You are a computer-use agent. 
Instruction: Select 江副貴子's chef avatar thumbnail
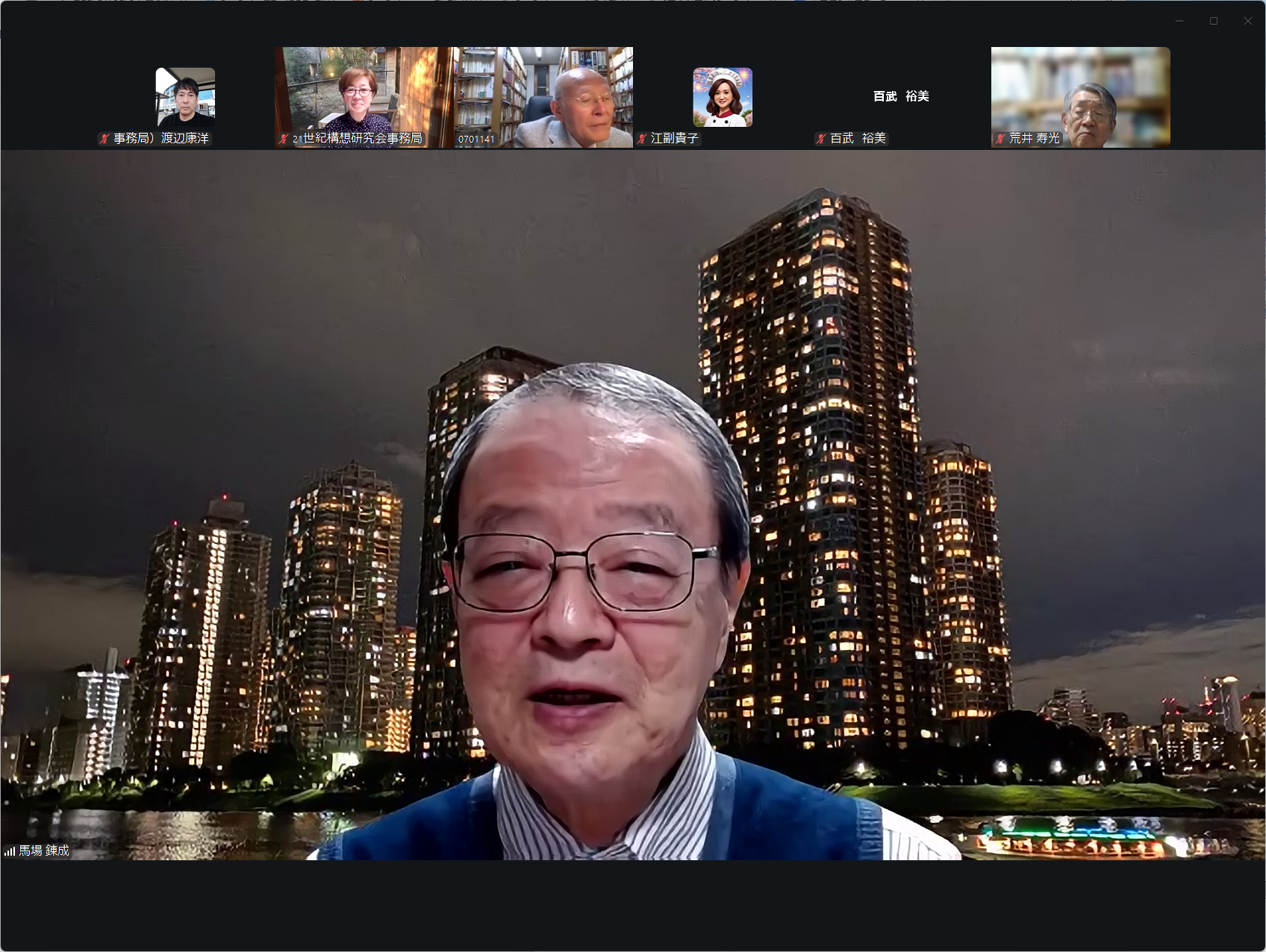pos(722,97)
